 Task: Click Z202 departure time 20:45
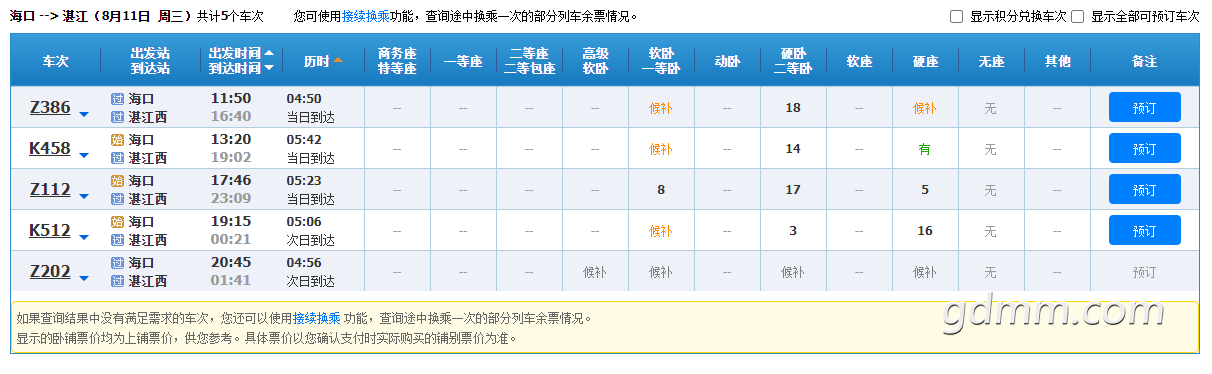(231, 263)
